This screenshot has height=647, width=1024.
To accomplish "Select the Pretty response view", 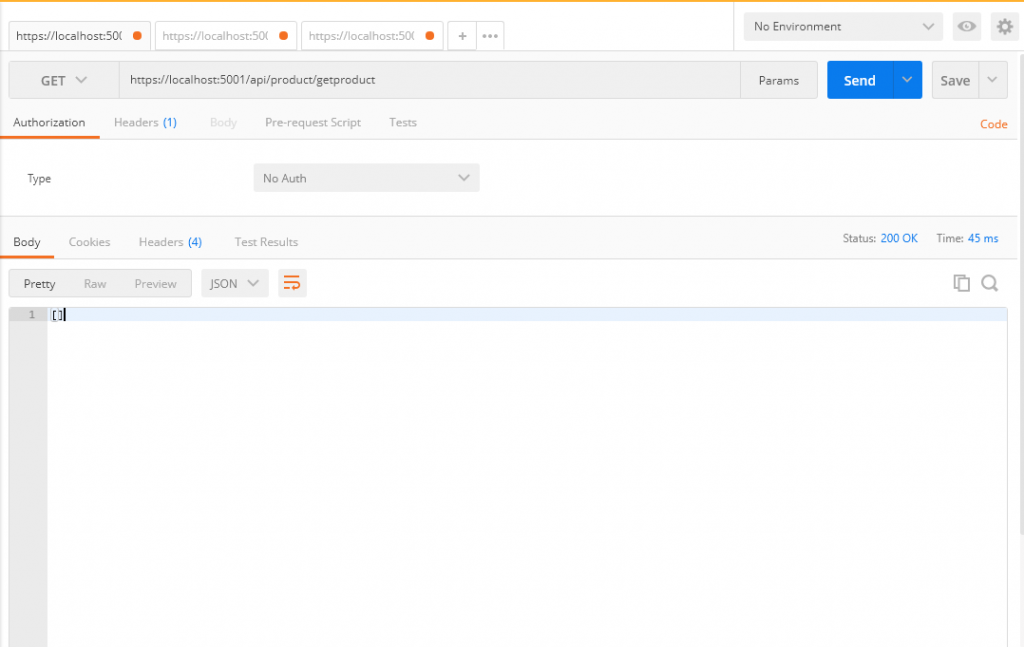I will (x=39, y=283).
